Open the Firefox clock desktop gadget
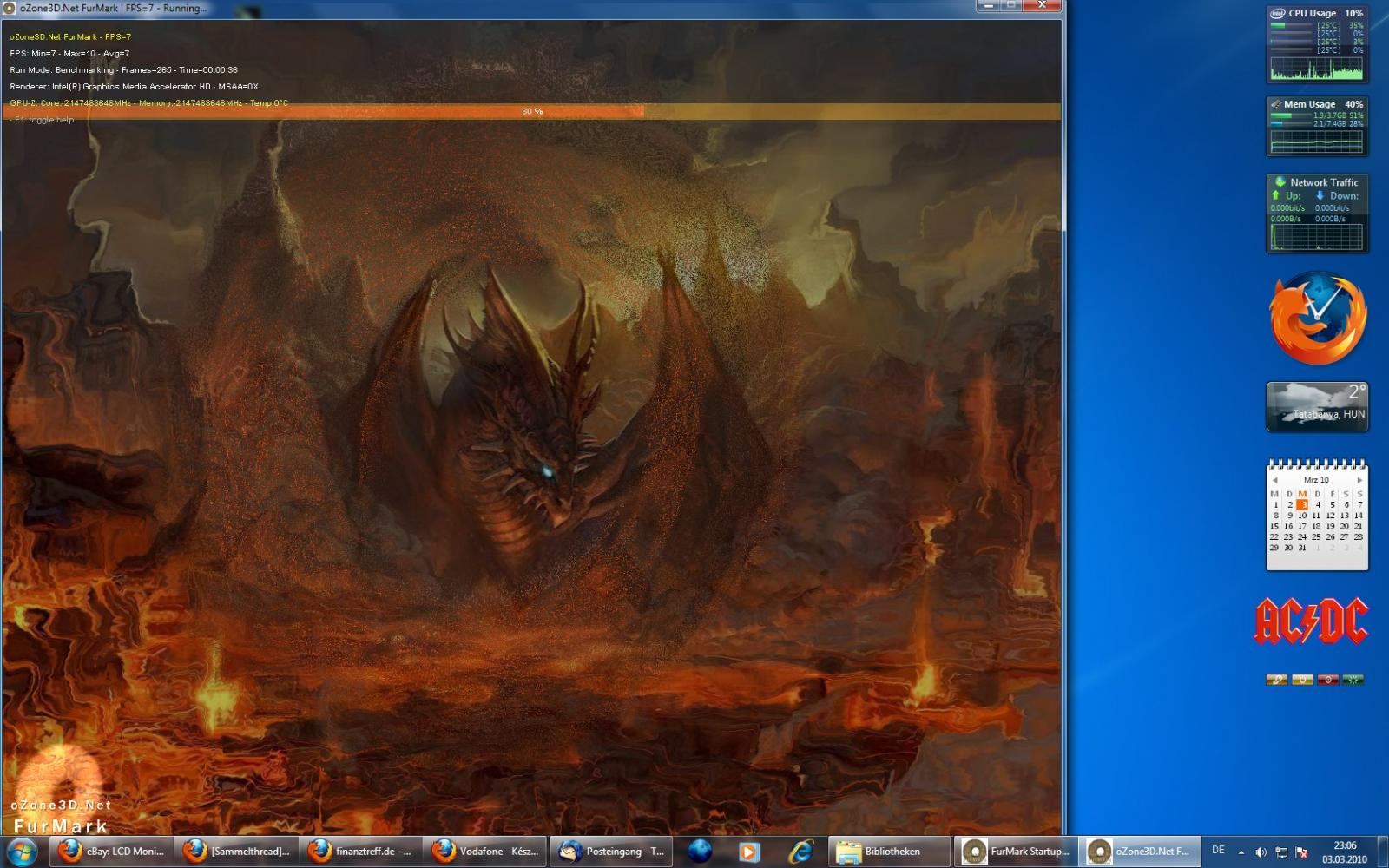The width and height of the screenshot is (1389, 868). (x=1318, y=319)
